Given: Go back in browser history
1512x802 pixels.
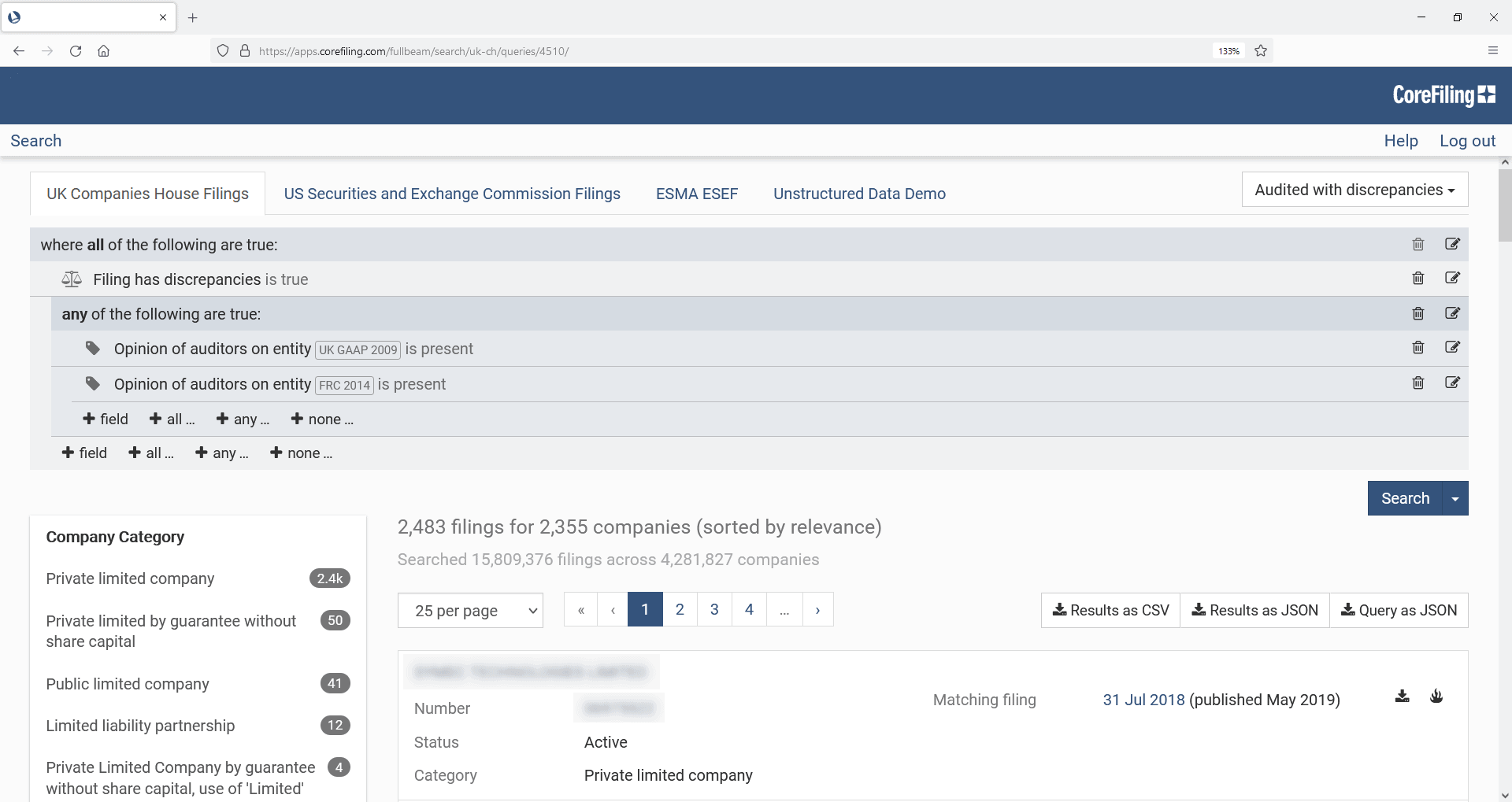Looking at the screenshot, I should pyautogui.click(x=19, y=51).
